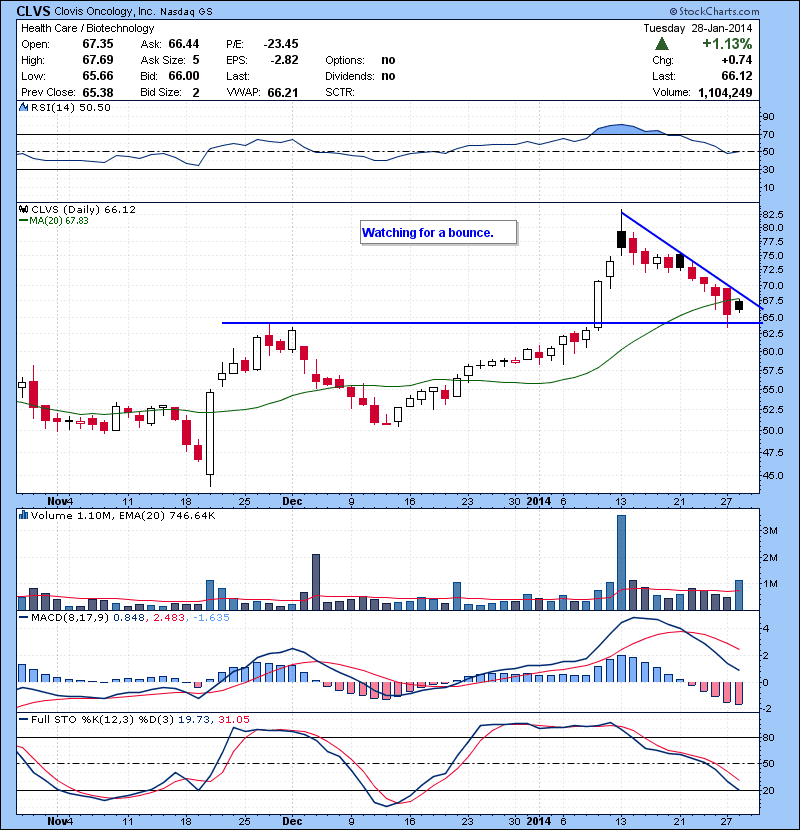Image resolution: width=800 pixels, height=830 pixels.
Task: Click the Health Care / Biotechnology sector text
Action: coord(87,28)
